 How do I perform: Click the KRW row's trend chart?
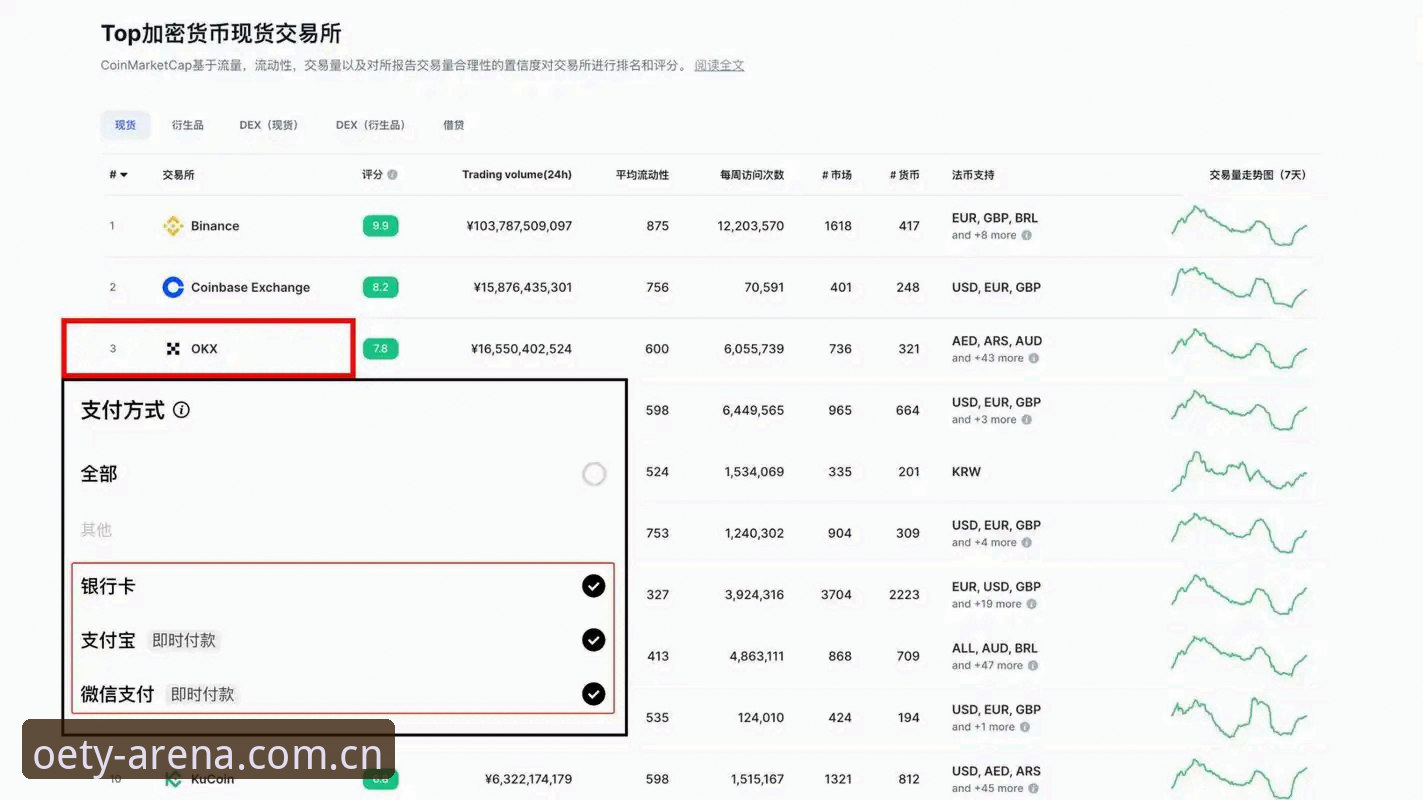tap(1239, 471)
